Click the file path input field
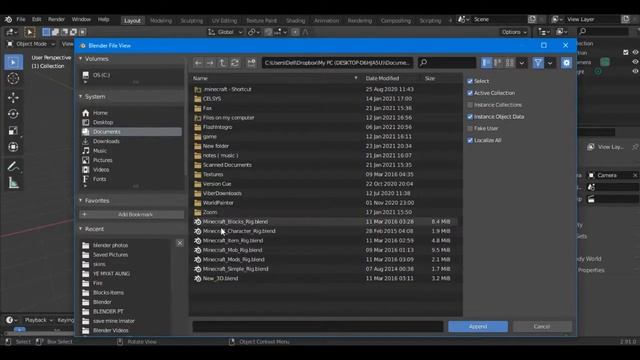 (337, 63)
